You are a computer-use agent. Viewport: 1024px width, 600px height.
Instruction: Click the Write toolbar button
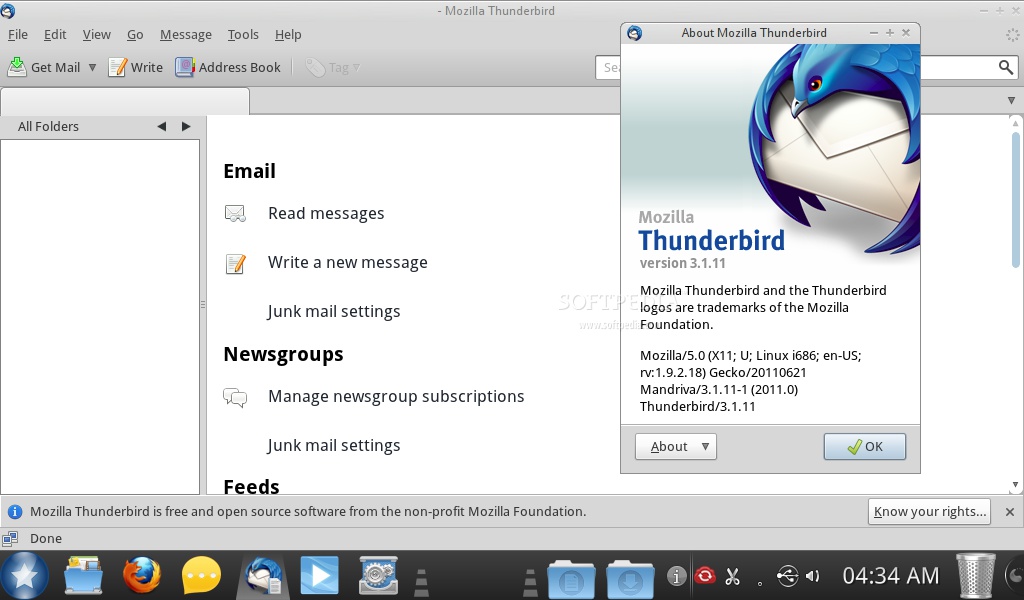pyautogui.click(x=136, y=67)
